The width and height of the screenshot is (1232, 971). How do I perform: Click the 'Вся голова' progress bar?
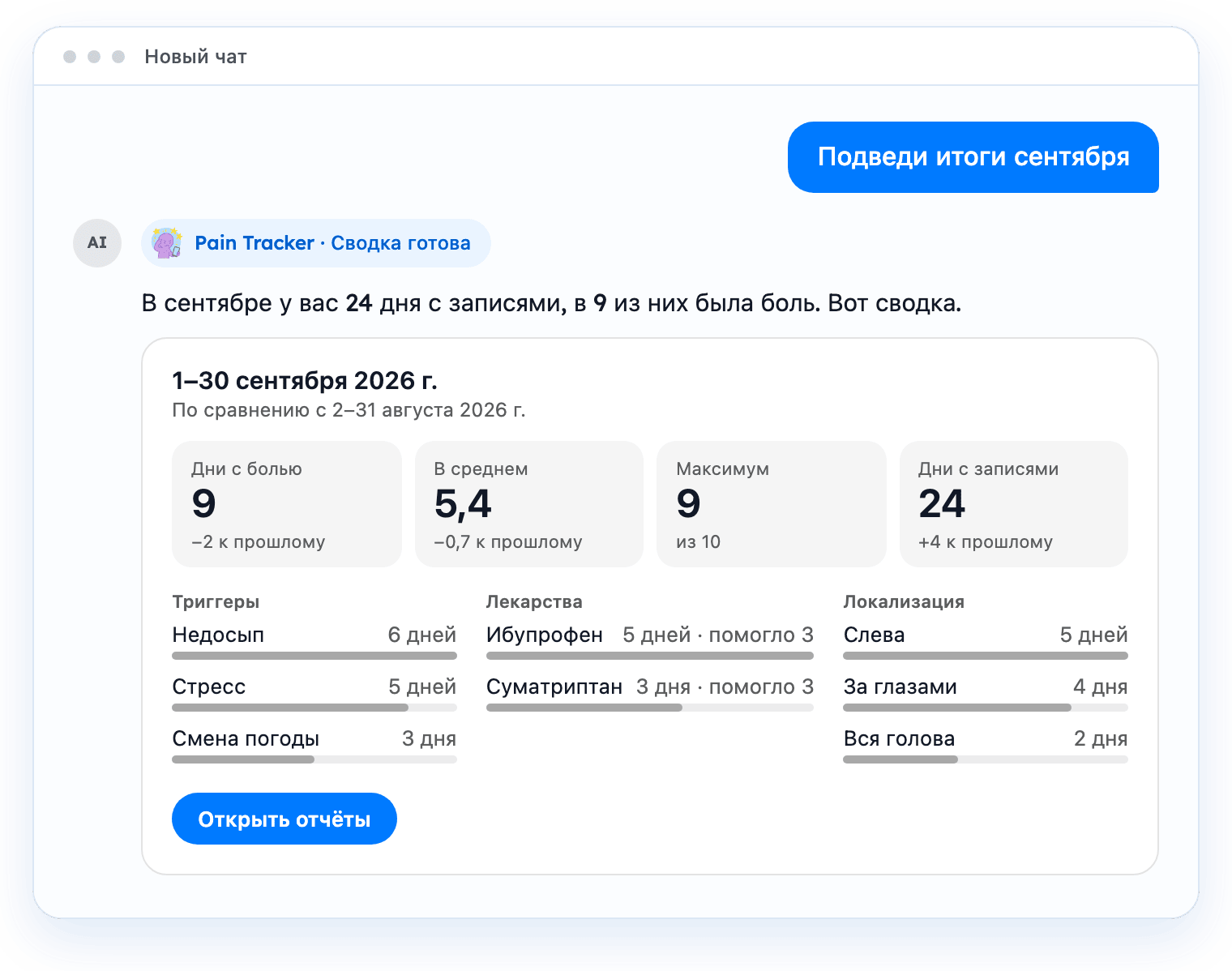click(986, 759)
